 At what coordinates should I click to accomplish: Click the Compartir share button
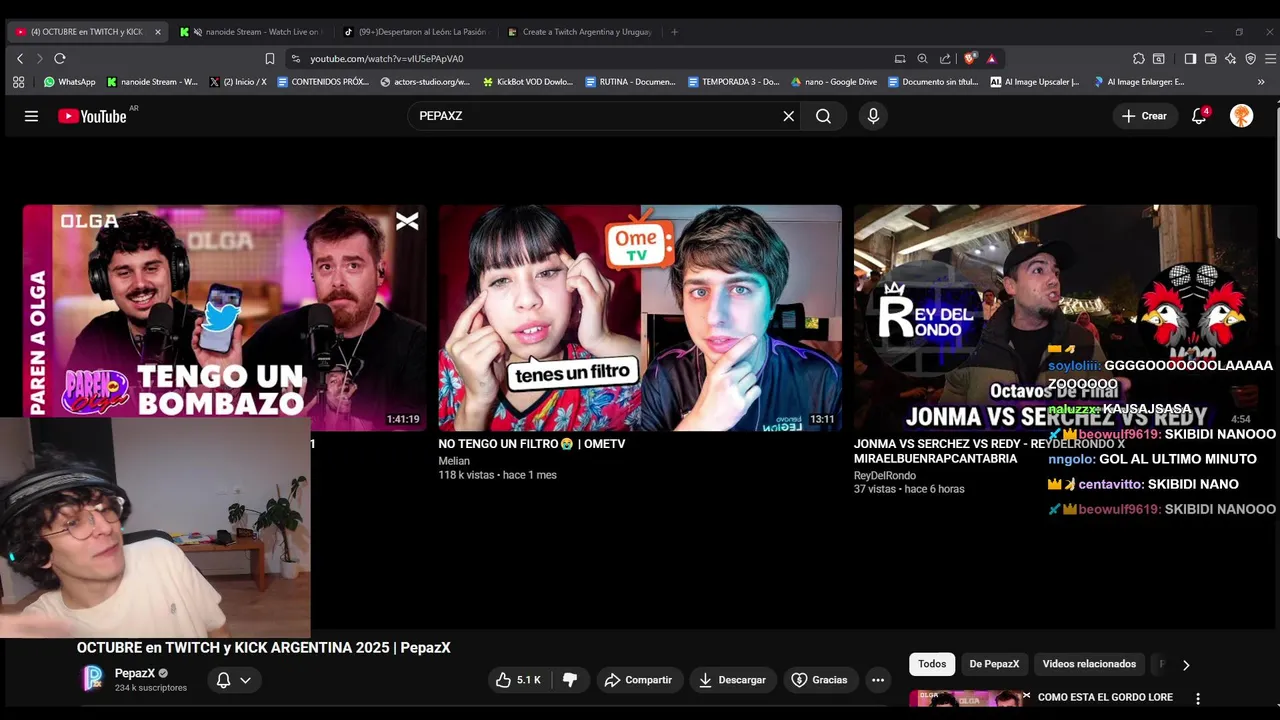pos(638,680)
